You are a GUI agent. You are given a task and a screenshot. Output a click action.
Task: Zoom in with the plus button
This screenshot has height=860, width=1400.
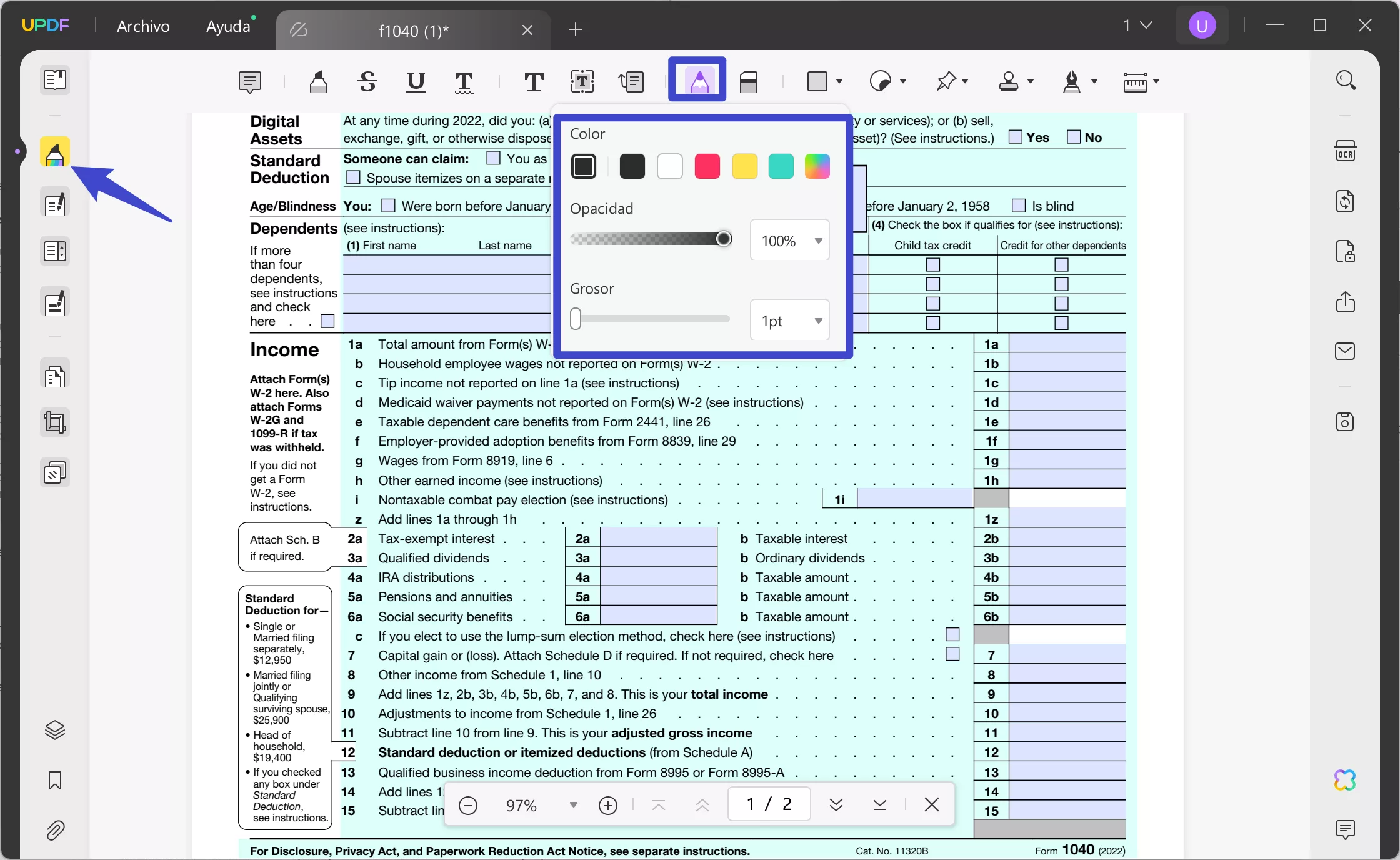pos(607,805)
